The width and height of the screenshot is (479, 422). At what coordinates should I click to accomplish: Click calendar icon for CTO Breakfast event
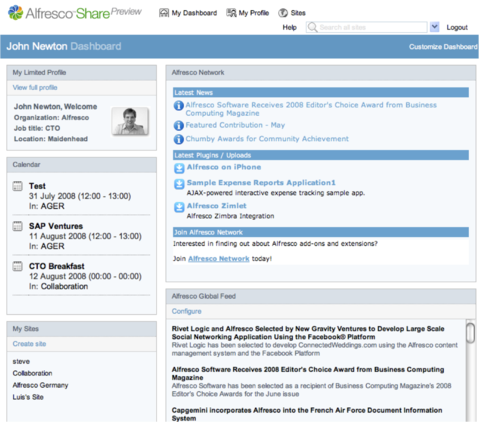[x=17, y=266]
